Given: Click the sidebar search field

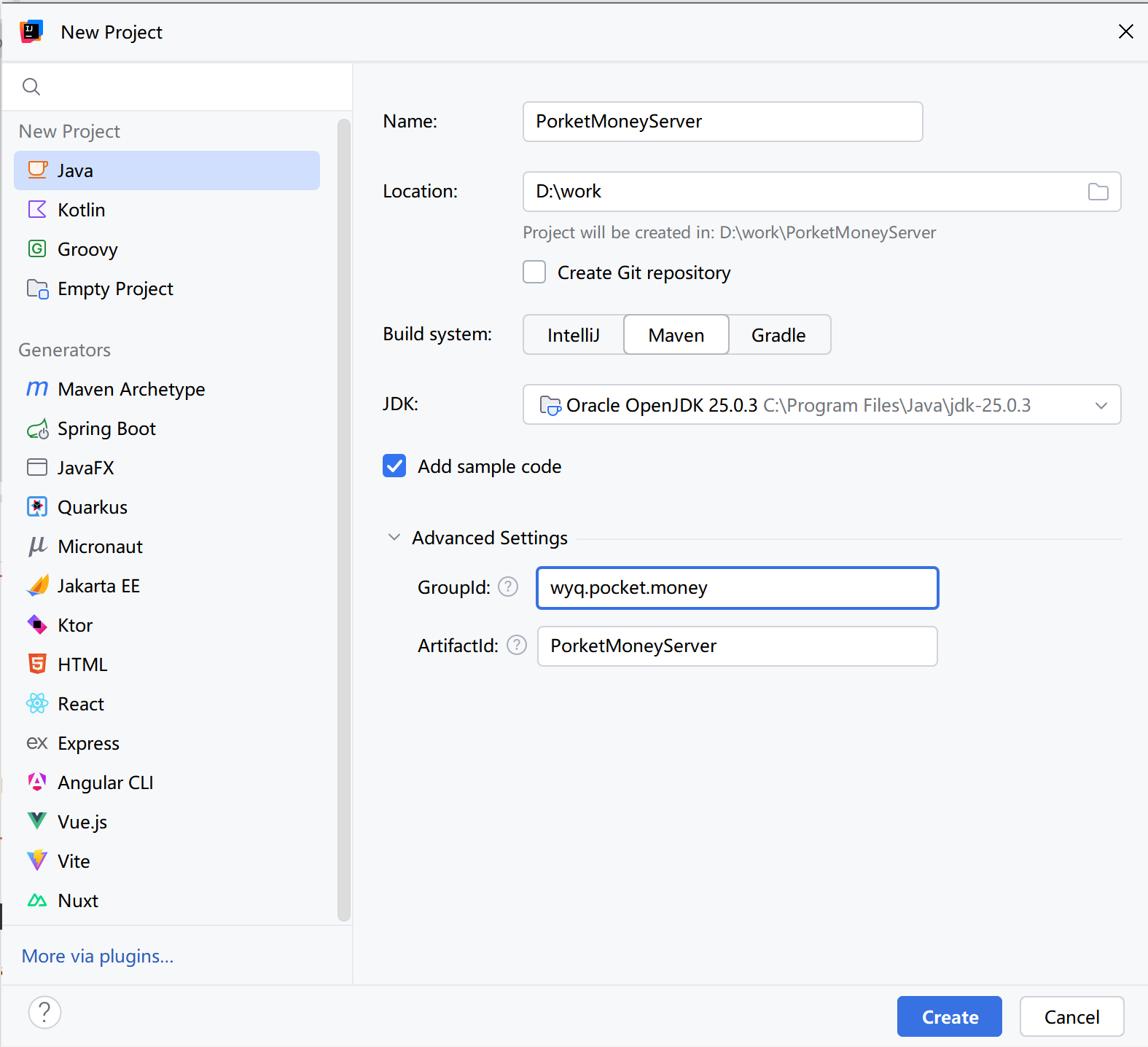Looking at the screenshot, I should (x=177, y=87).
